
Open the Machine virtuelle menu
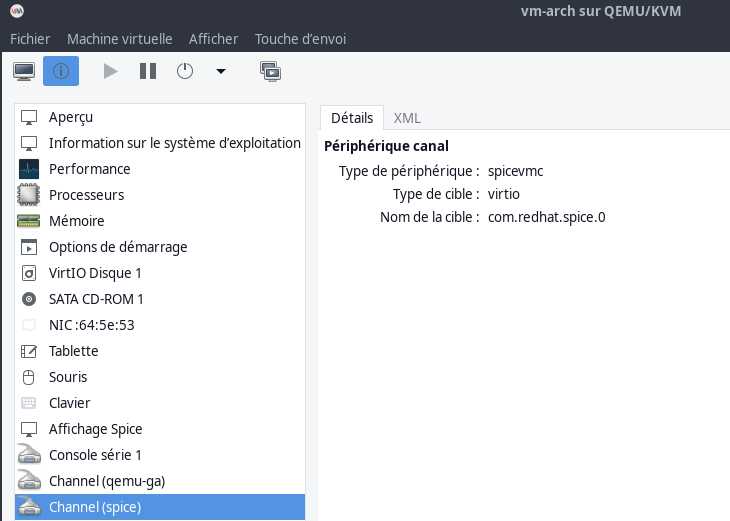(119, 39)
